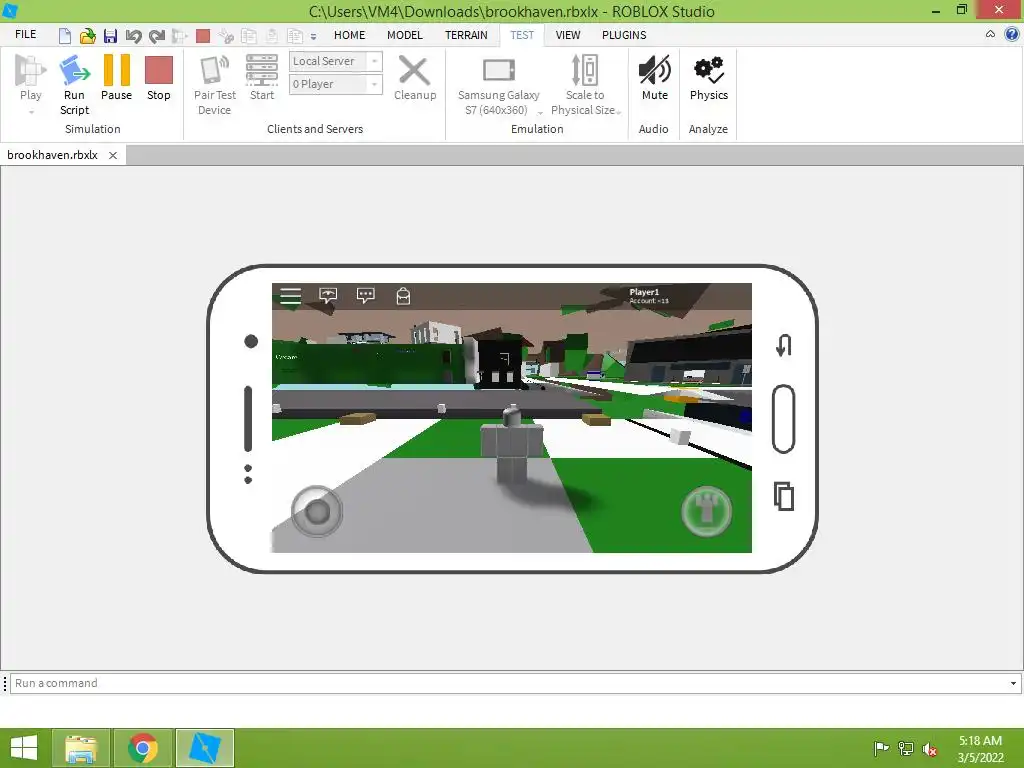The image size is (1024, 768).
Task: Click the grayed cut scissors icon
Action: (x=226, y=35)
